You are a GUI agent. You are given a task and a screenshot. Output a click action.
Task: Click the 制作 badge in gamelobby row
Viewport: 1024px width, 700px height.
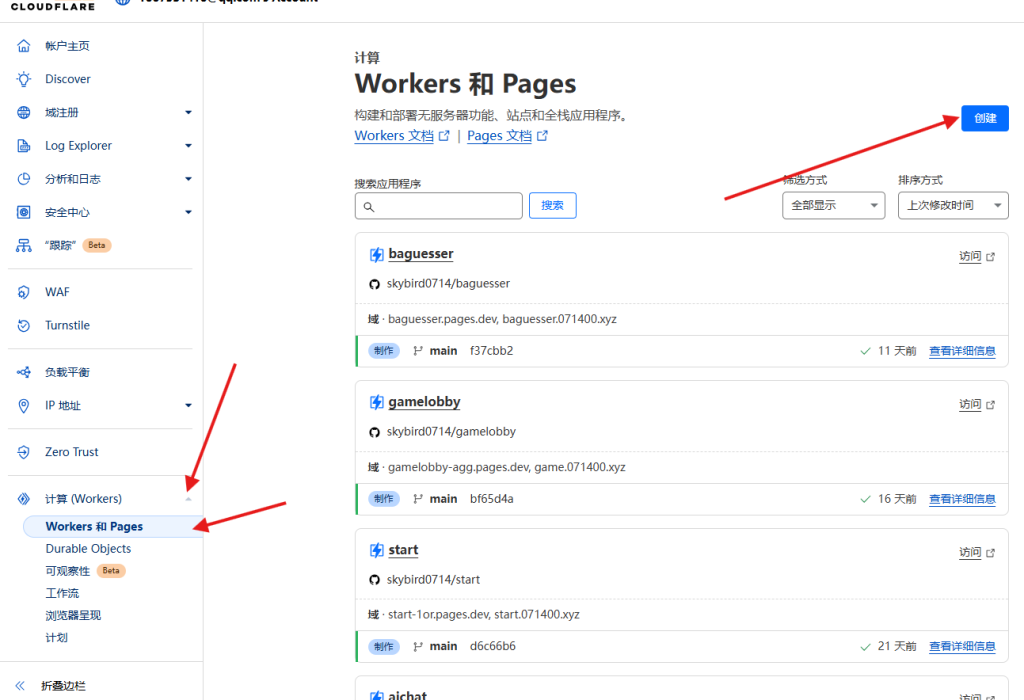[384, 499]
